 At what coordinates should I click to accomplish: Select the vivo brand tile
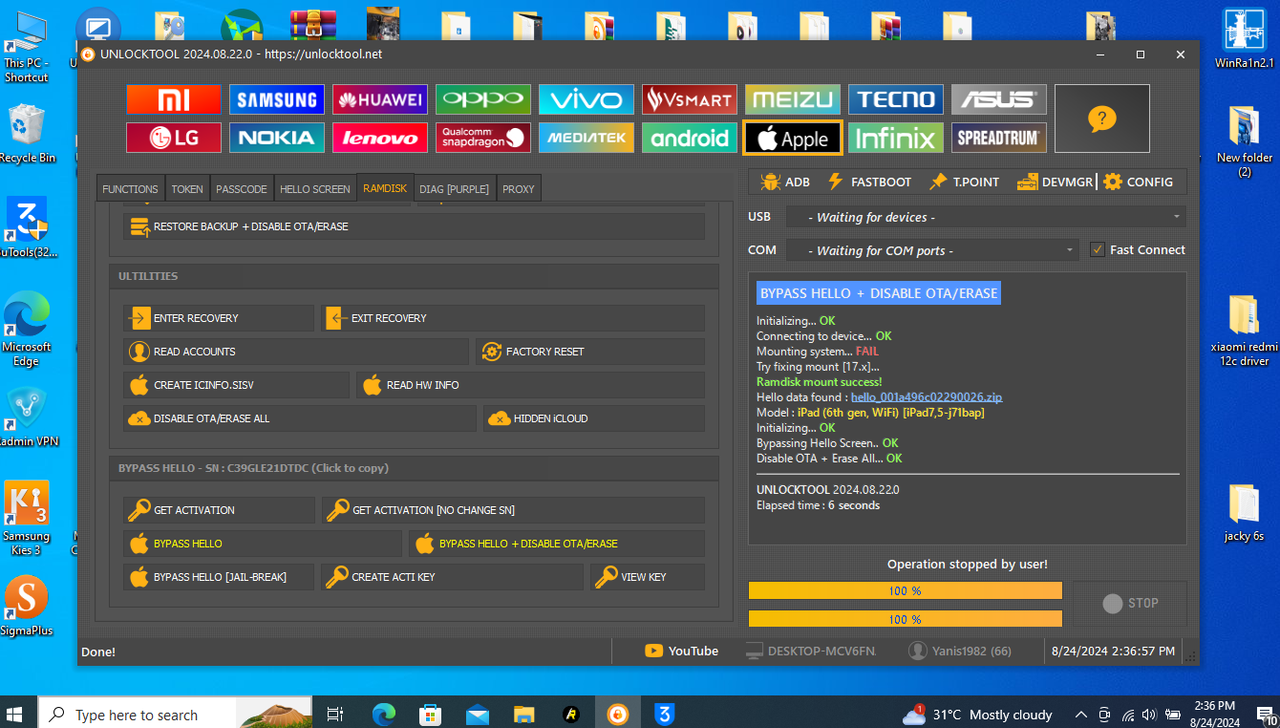[586, 99]
